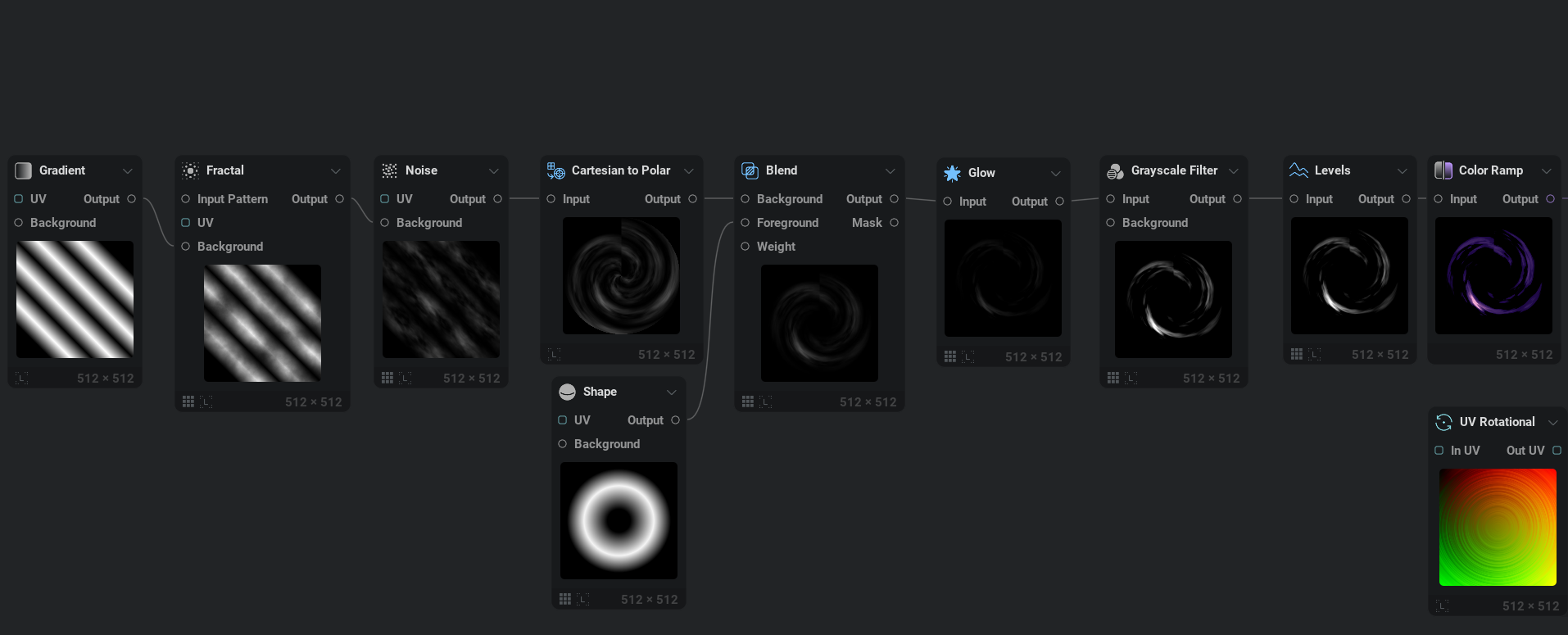Click the UV Rotational node icon

pos(1443,422)
